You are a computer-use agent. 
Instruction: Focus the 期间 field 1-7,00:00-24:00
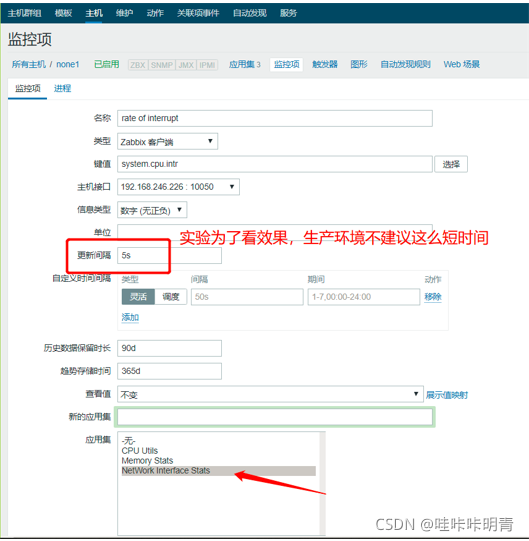coord(364,297)
